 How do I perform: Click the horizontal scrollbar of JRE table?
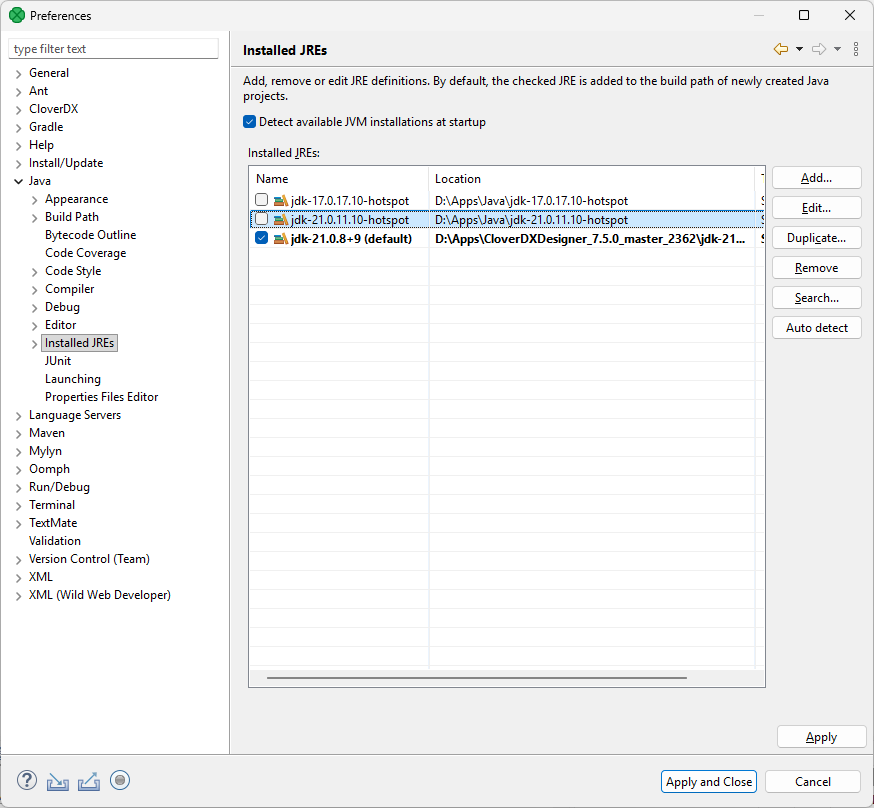coord(477,678)
